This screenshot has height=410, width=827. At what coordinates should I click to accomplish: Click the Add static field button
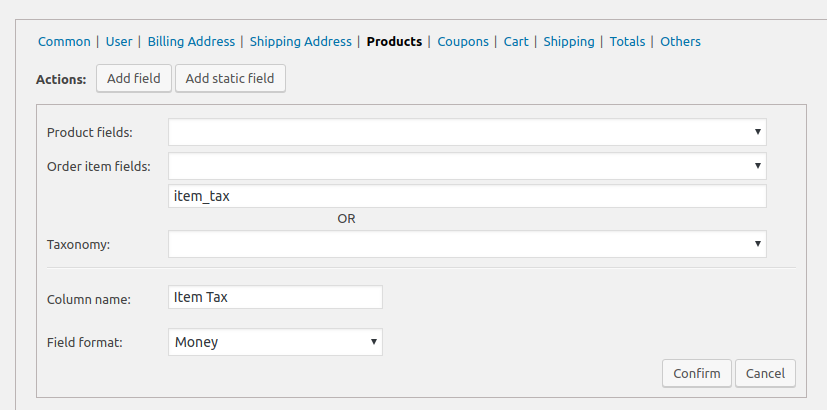coord(230,79)
